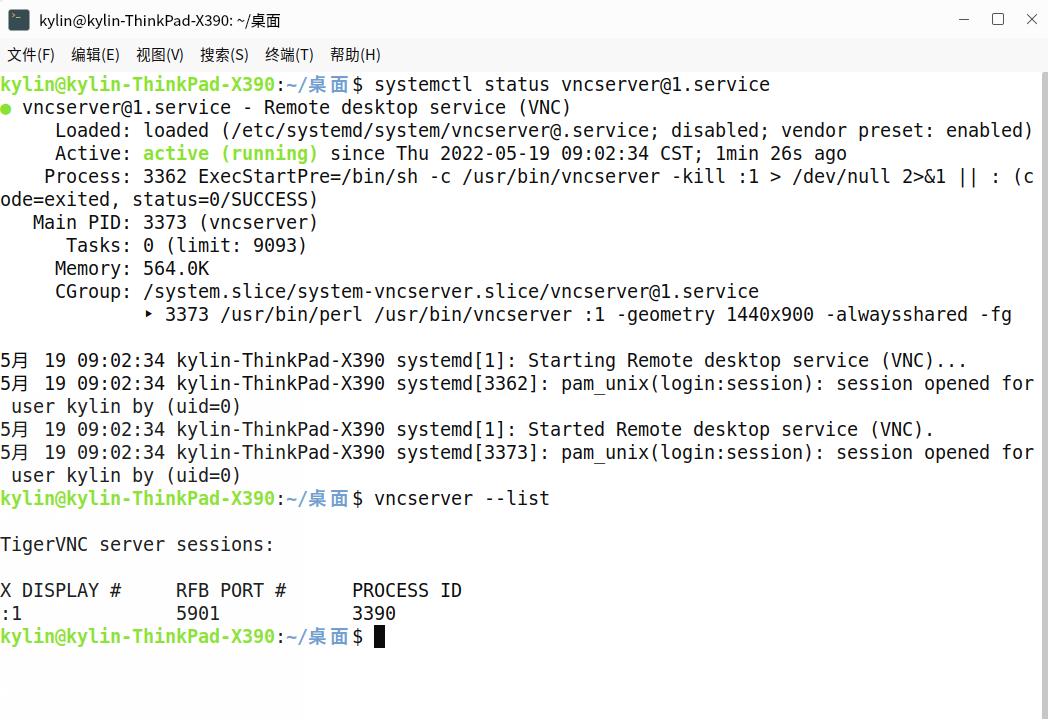Click the "vncserver --list" command text

tap(462, 499)
